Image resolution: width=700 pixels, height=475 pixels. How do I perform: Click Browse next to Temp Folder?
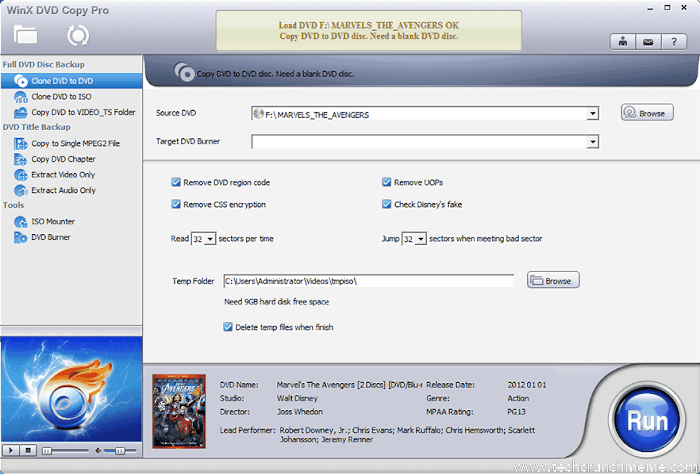[x=553, y=280]
